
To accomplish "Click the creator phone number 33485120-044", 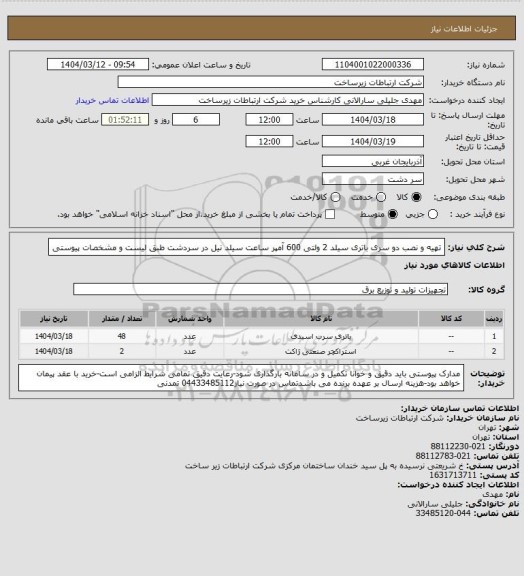I will click(443, 513).
